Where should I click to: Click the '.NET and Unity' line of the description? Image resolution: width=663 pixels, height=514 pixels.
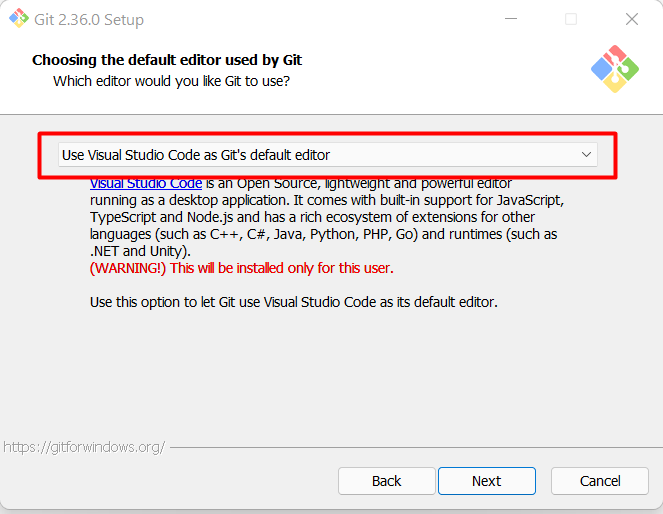(x=140, y=251)
